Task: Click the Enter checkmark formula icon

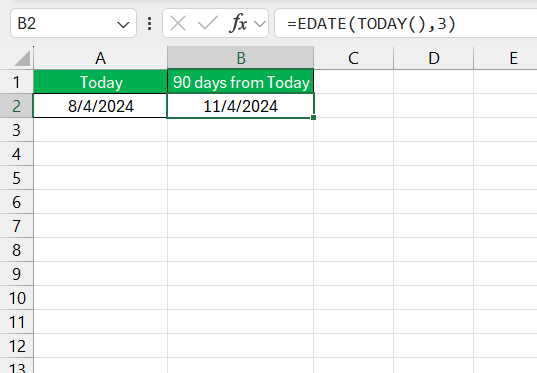Action: pyautogui.click(x=208, y=24)
